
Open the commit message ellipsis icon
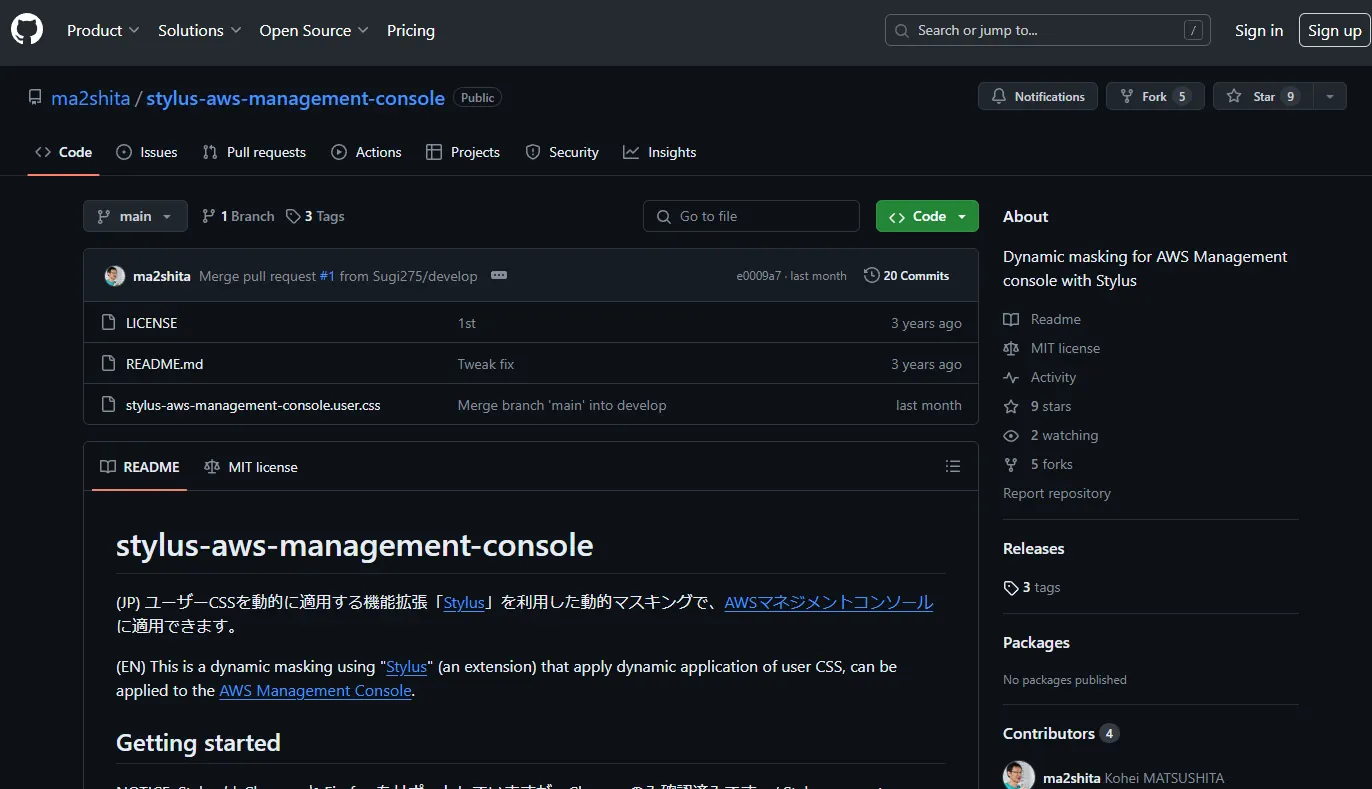click(x=499, y=276)
